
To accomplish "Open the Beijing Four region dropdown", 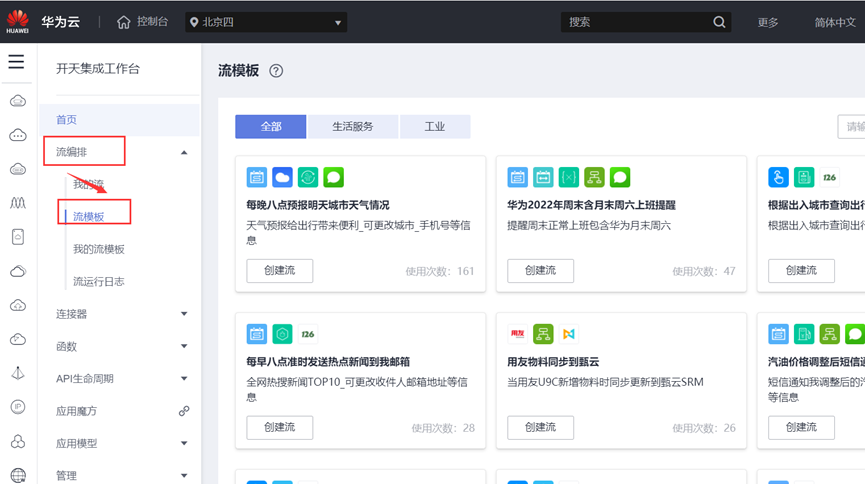I will [266, 22].
